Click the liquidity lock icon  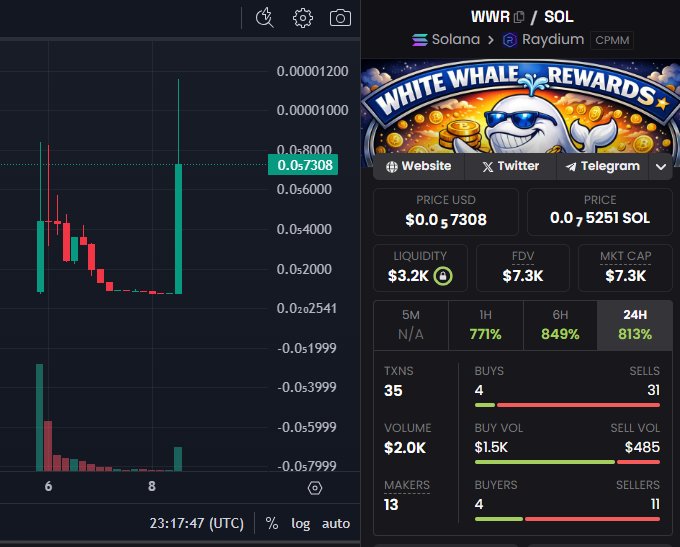(443, 276)
